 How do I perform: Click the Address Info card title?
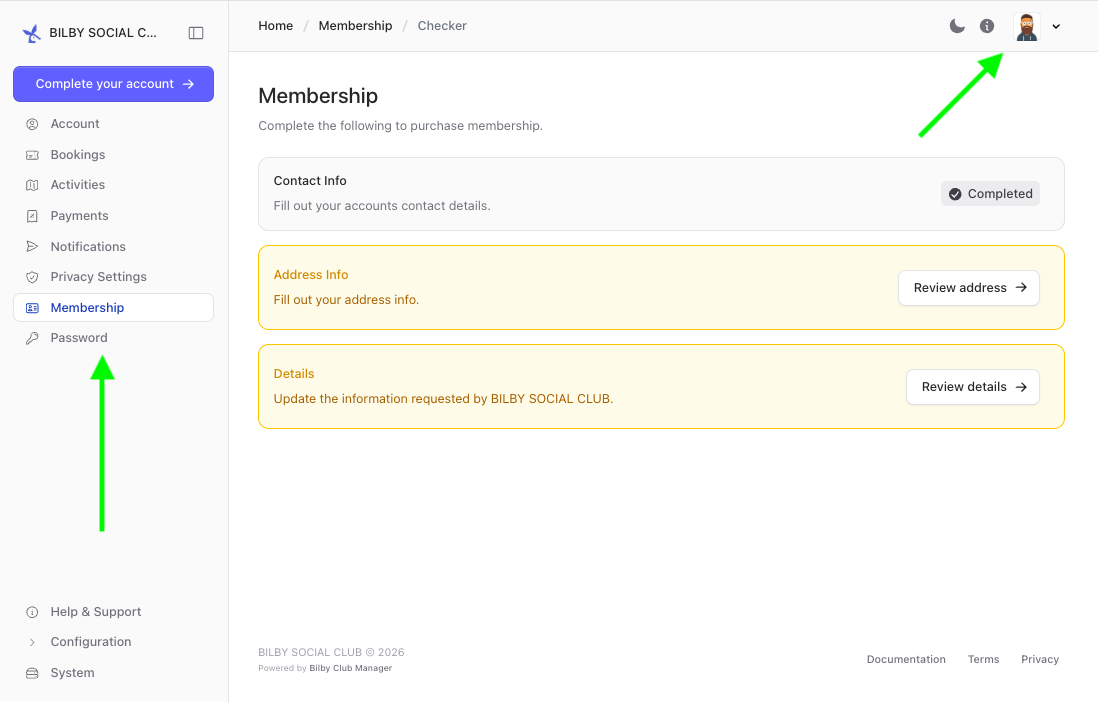click(311, 275)
